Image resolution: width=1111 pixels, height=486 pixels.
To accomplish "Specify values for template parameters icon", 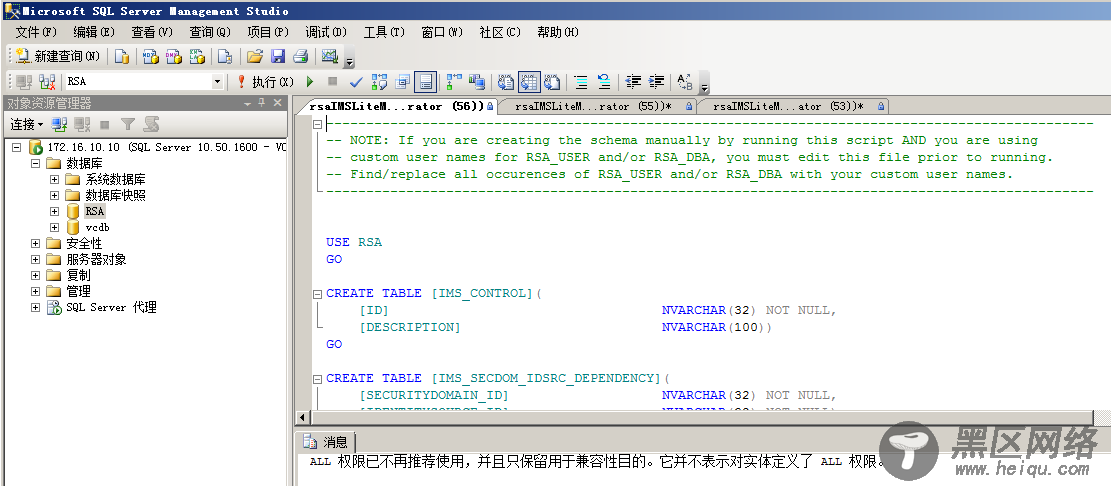I will pos(684,82).
